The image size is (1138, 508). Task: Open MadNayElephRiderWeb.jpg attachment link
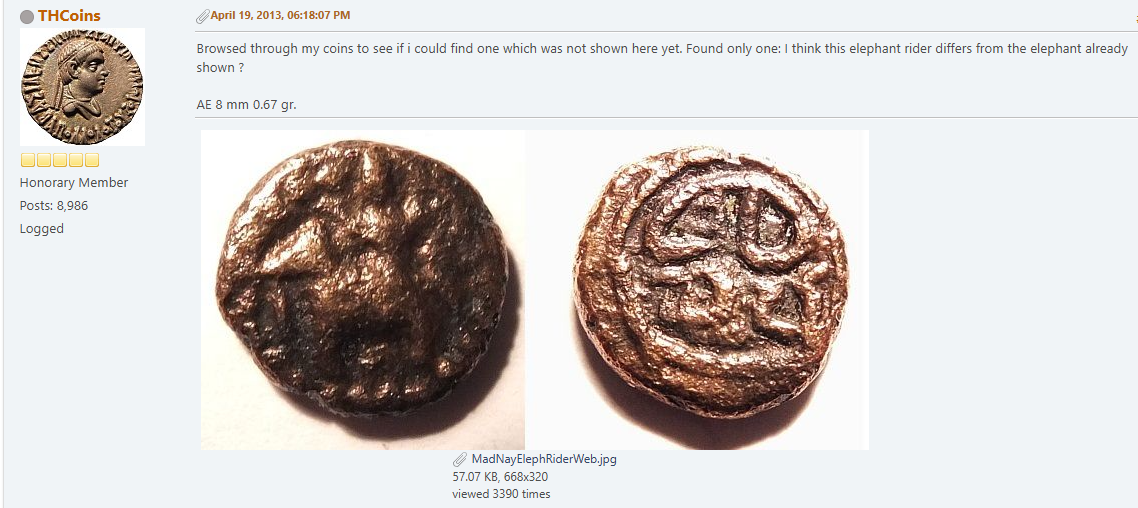coord(544,459)
